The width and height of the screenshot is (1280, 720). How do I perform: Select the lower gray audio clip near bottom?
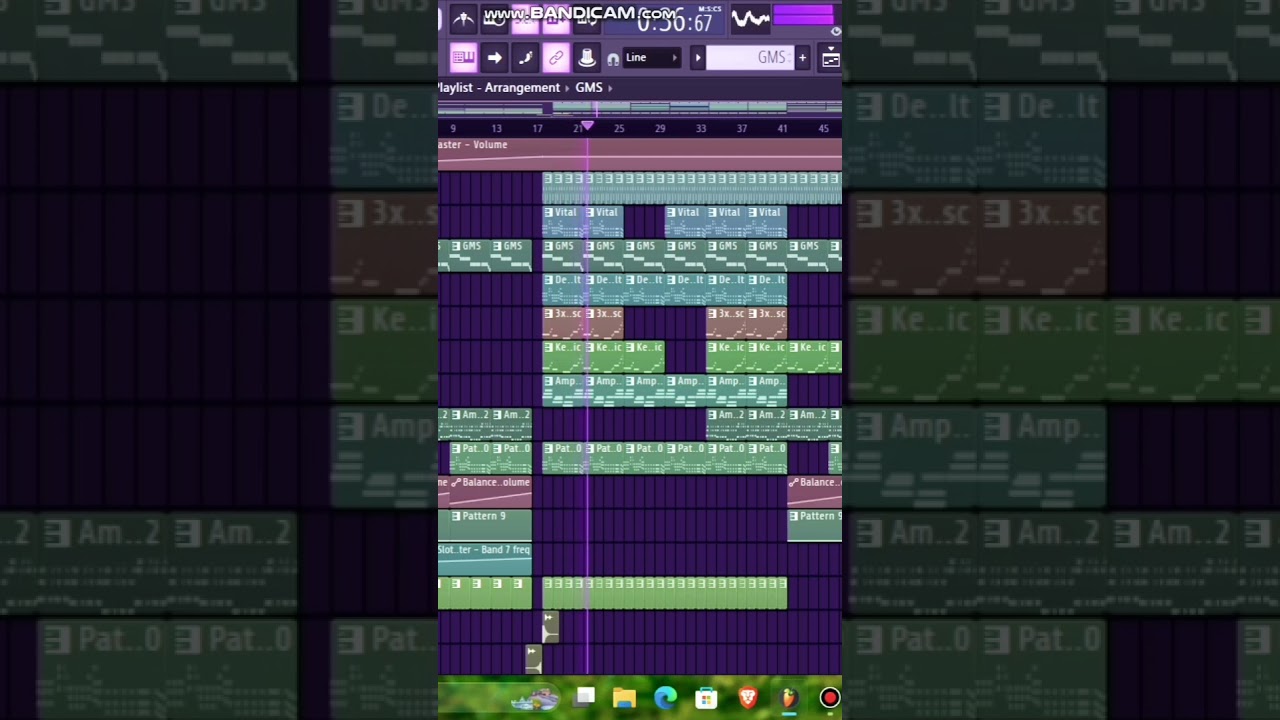(533, 660)
